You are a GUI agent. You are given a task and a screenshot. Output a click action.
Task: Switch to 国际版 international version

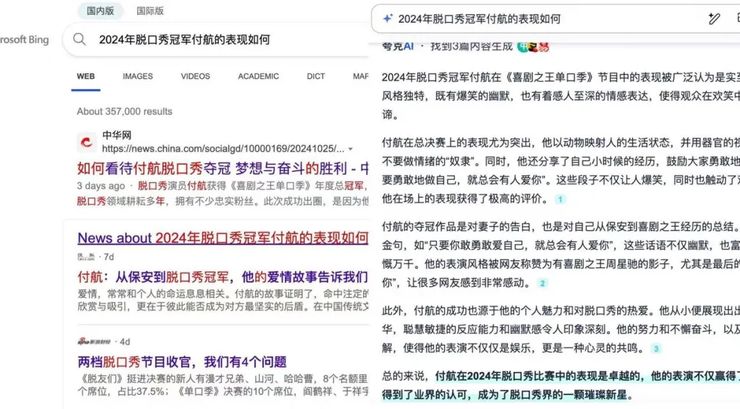(x=150, y=11)
